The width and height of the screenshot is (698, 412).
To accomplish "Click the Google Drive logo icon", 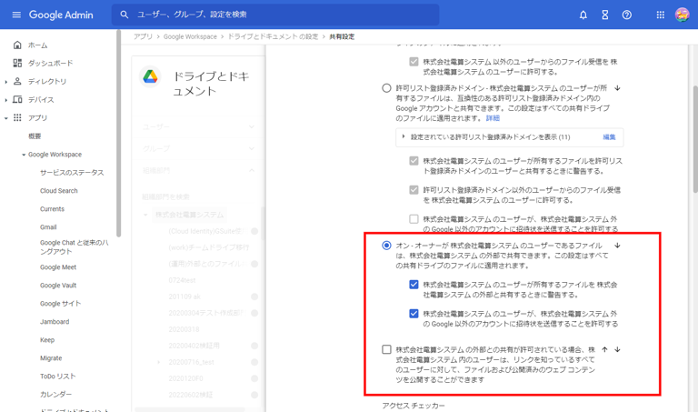I will (x=150, y=77).
